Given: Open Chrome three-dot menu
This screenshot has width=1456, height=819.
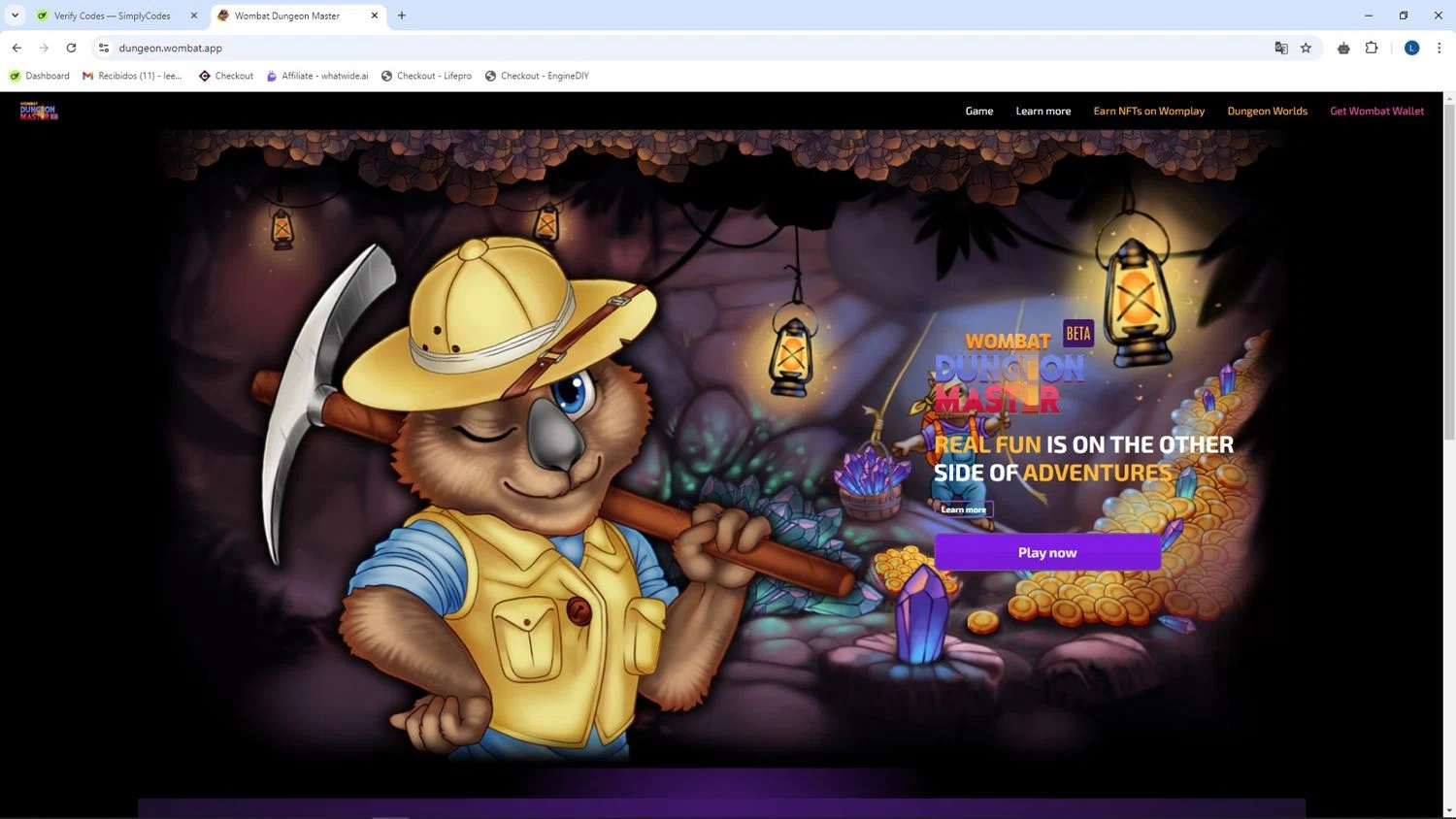Looking at the screenshot, I should pyautogui.click(x=1439, y=48).
